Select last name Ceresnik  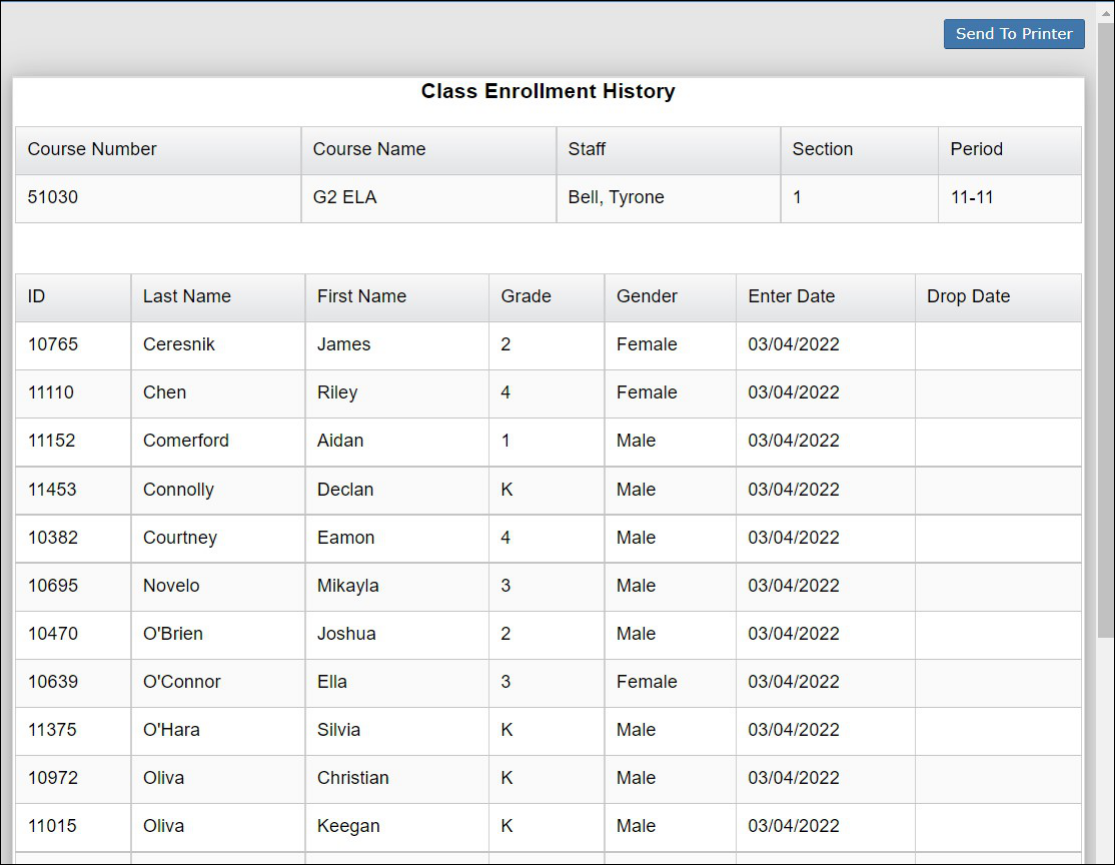(178, 345)
